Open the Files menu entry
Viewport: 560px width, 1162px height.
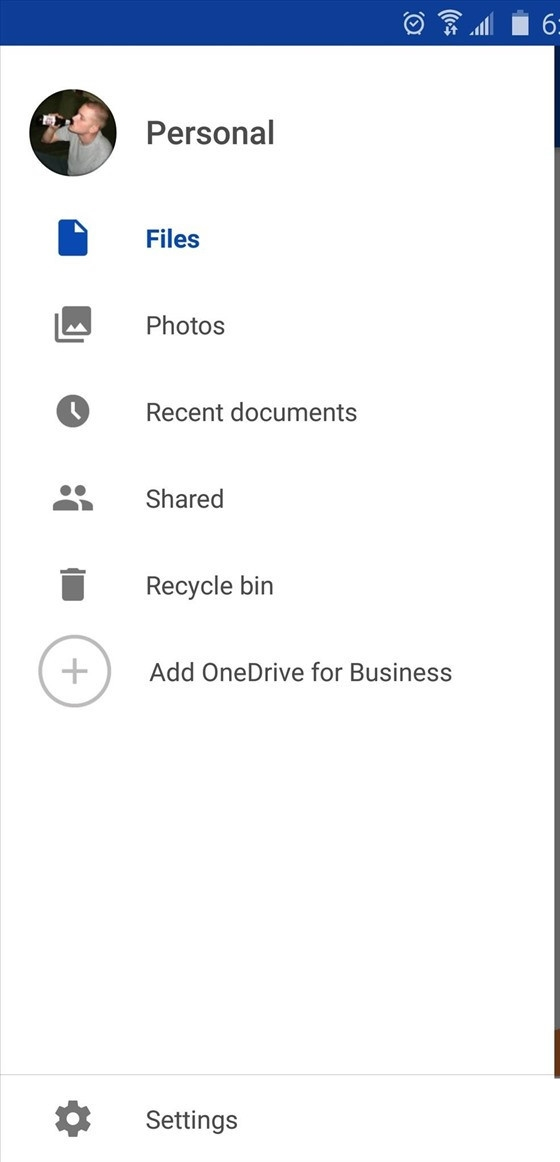point(173,239)
